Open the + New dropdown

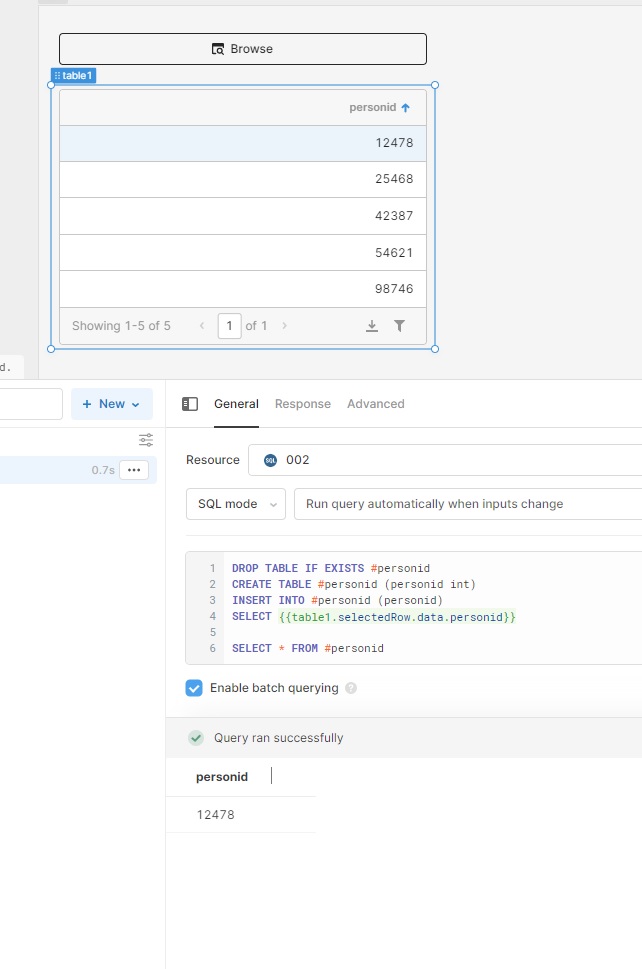point(112,404)
